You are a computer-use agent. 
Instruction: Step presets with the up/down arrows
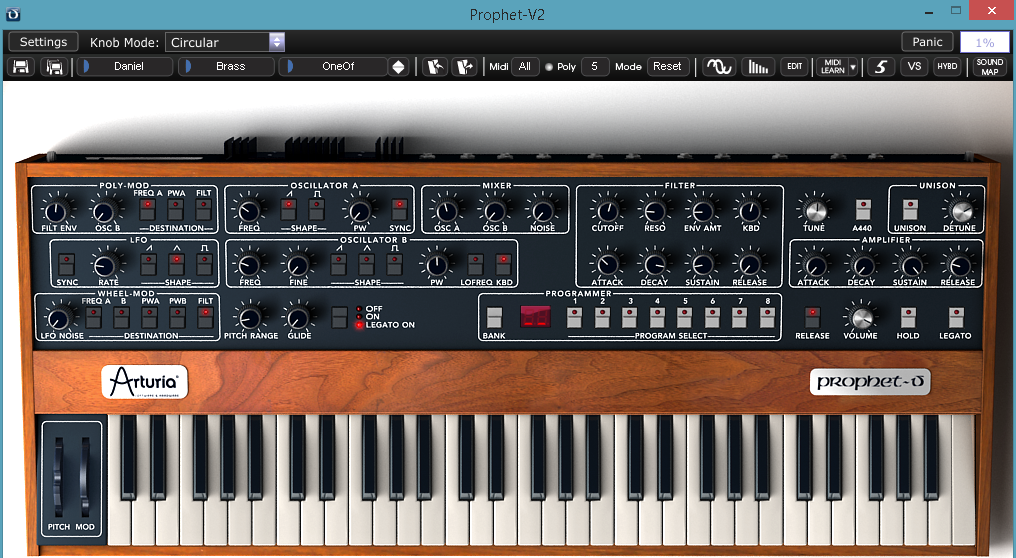click(398, 67)
